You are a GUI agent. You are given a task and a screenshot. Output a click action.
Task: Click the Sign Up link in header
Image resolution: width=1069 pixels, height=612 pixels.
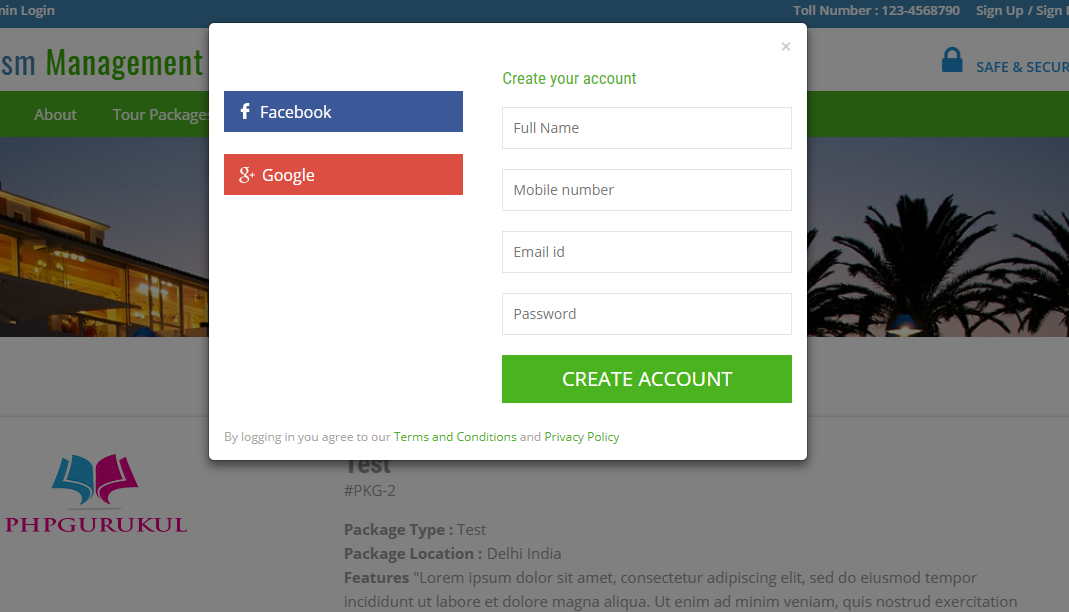[999, 11]
